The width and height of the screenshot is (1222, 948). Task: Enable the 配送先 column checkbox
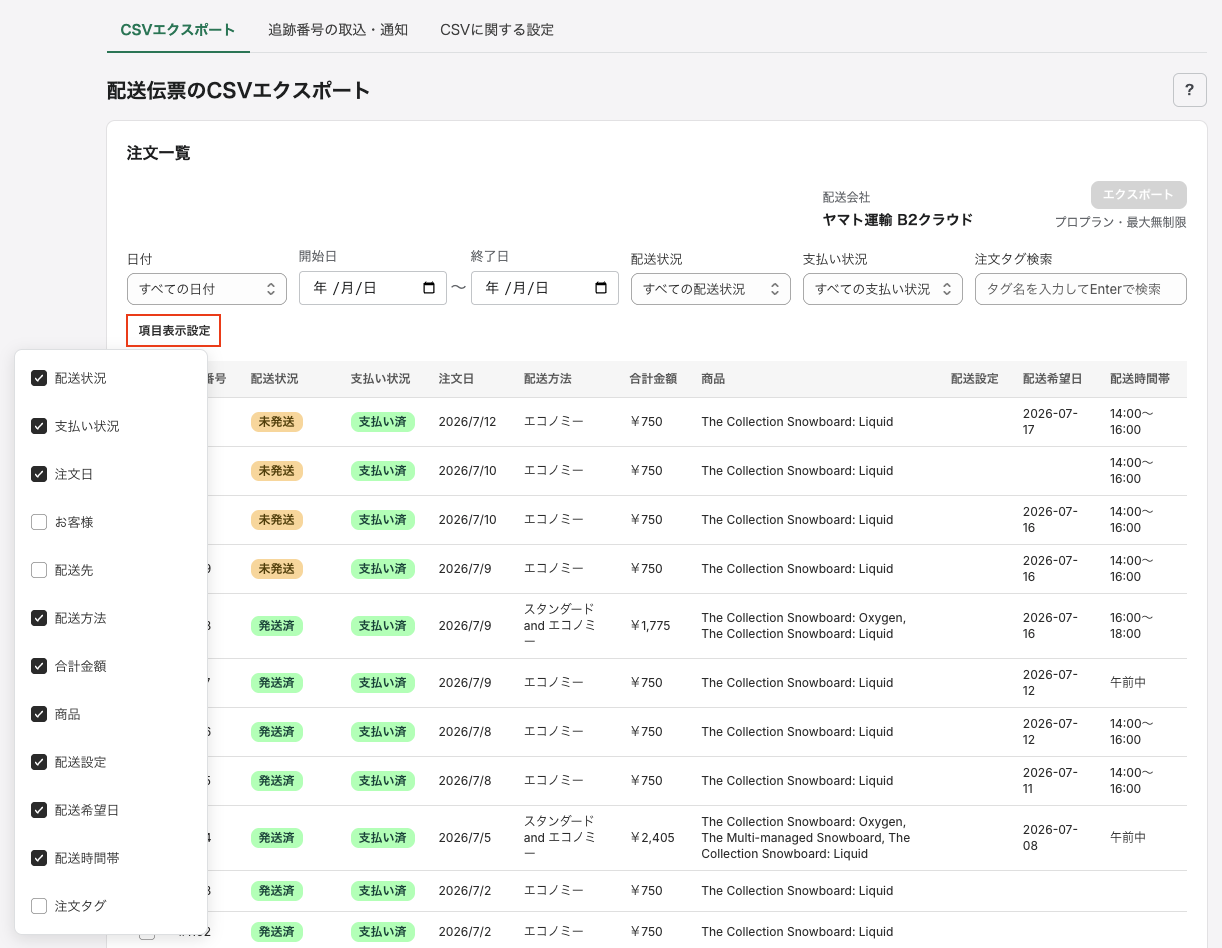pos(39,570)
